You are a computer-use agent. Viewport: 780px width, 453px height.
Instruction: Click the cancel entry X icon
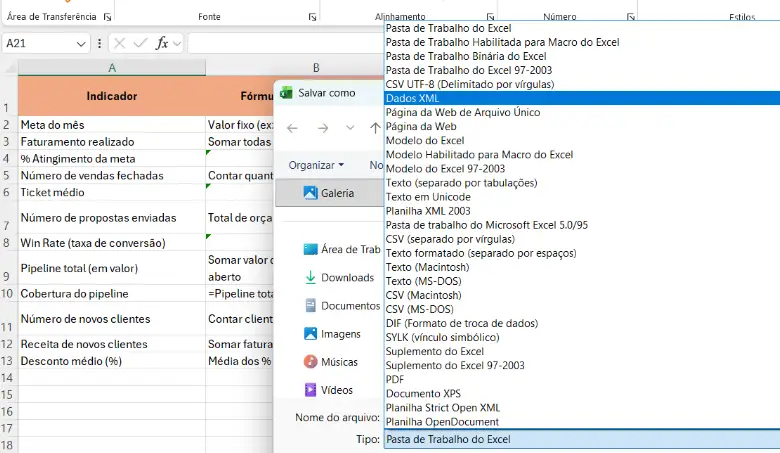click(119, 43)
